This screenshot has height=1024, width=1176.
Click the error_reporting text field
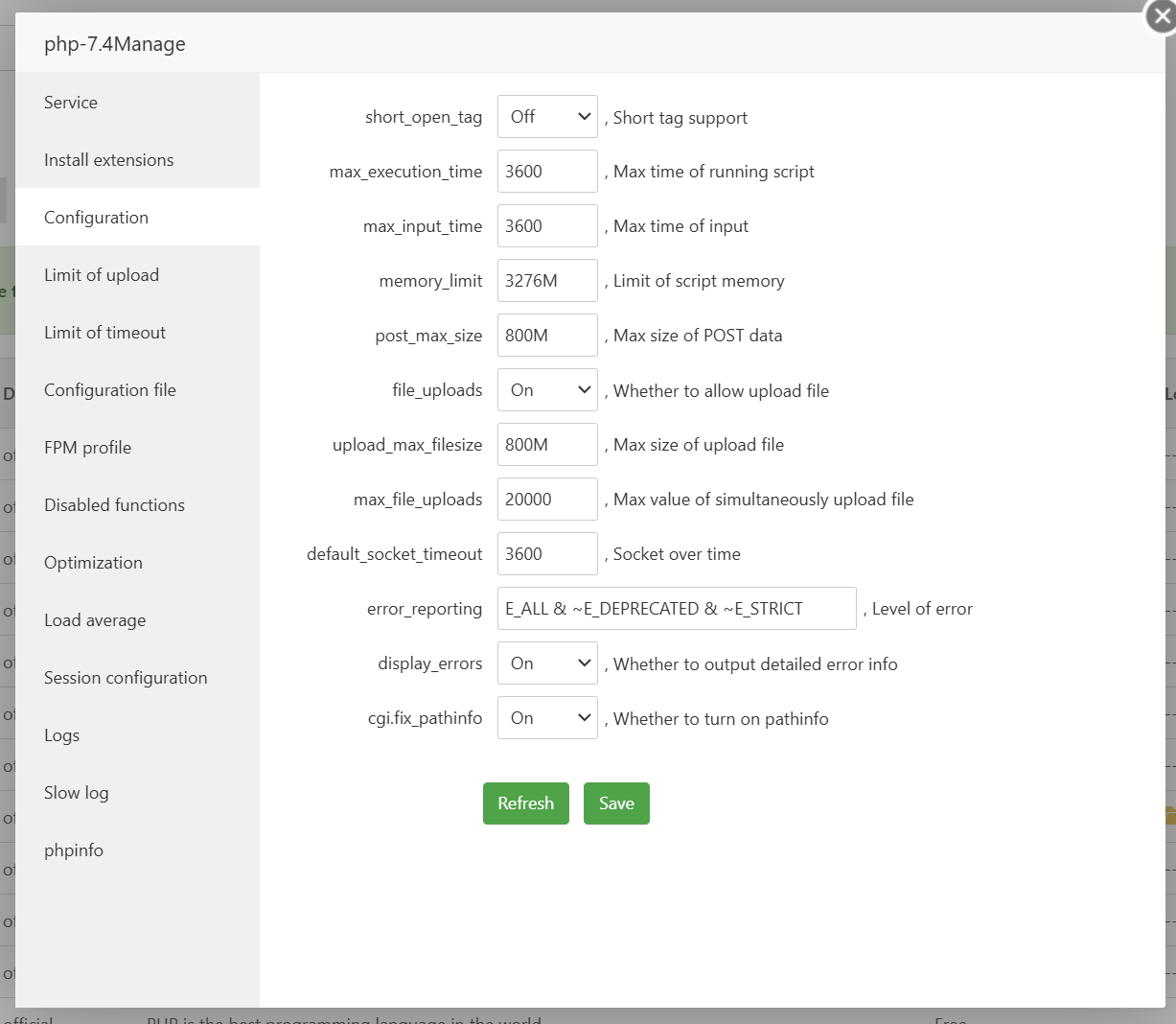pos(676,609)
